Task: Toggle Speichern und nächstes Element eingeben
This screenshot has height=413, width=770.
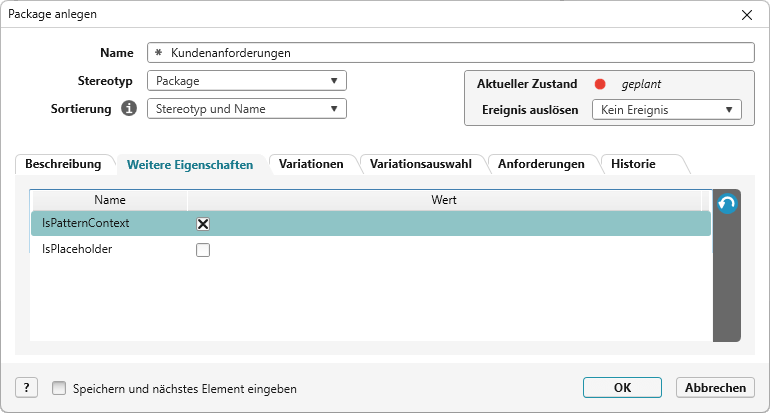Action: pyautogui.click(x=59, y=388)
